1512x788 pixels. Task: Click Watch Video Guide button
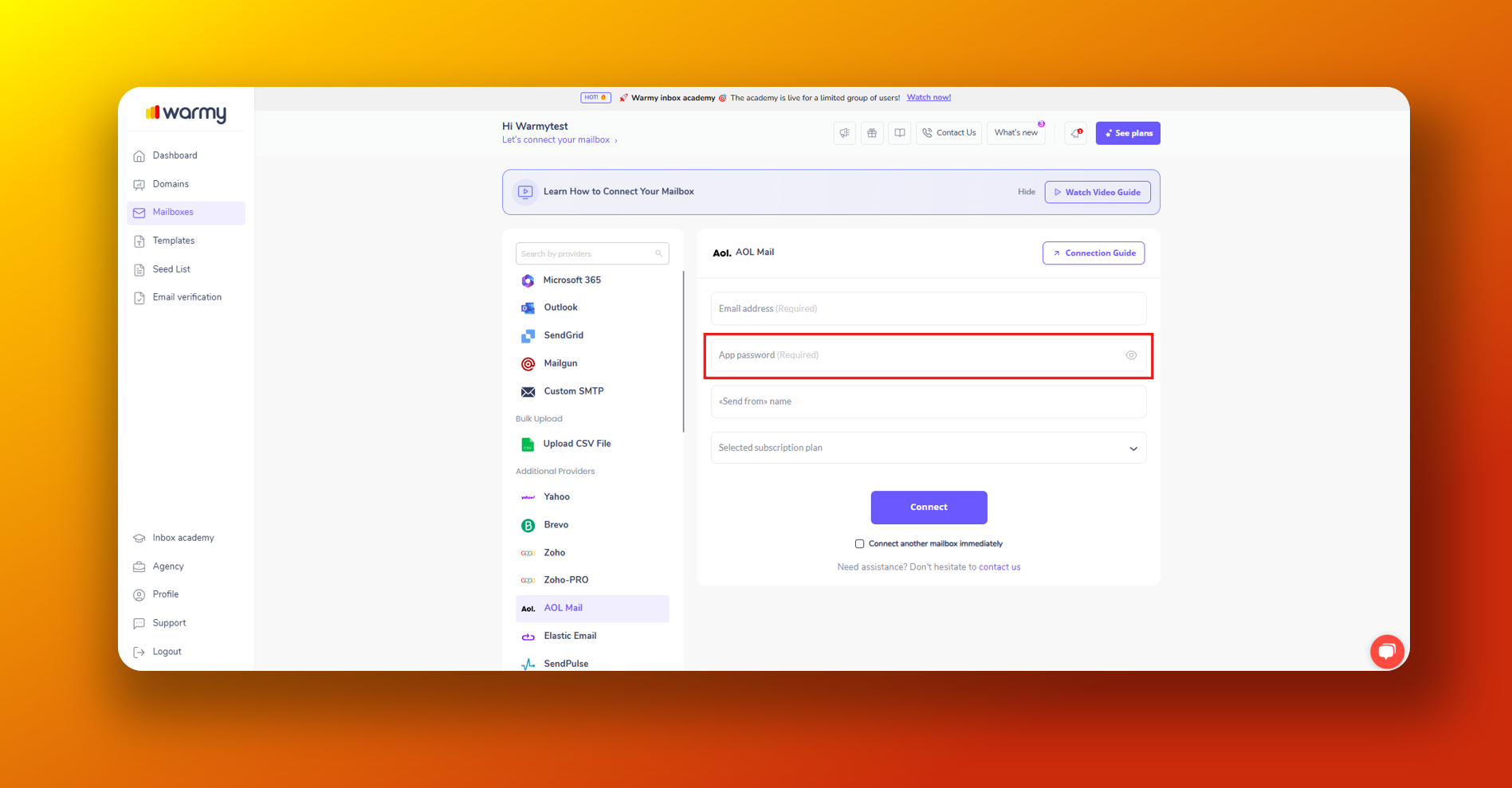[x=1098, y=192]
